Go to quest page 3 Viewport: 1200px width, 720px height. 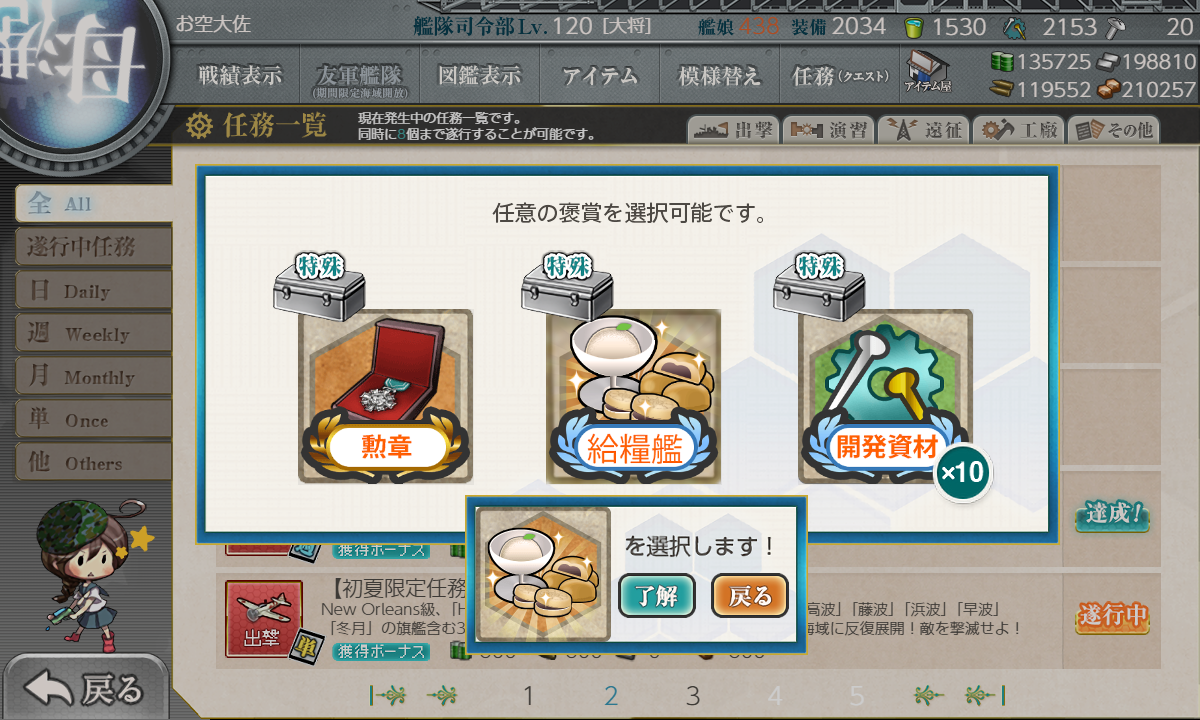692,696
